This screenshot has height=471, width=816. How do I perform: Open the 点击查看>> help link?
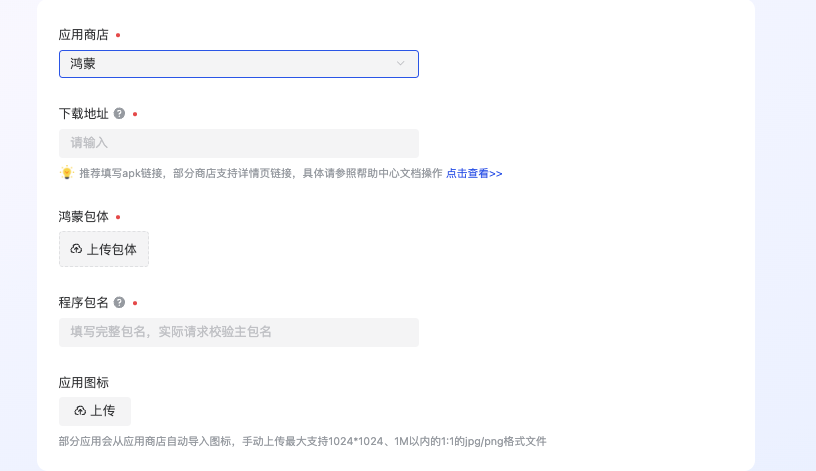pos(474,173)
